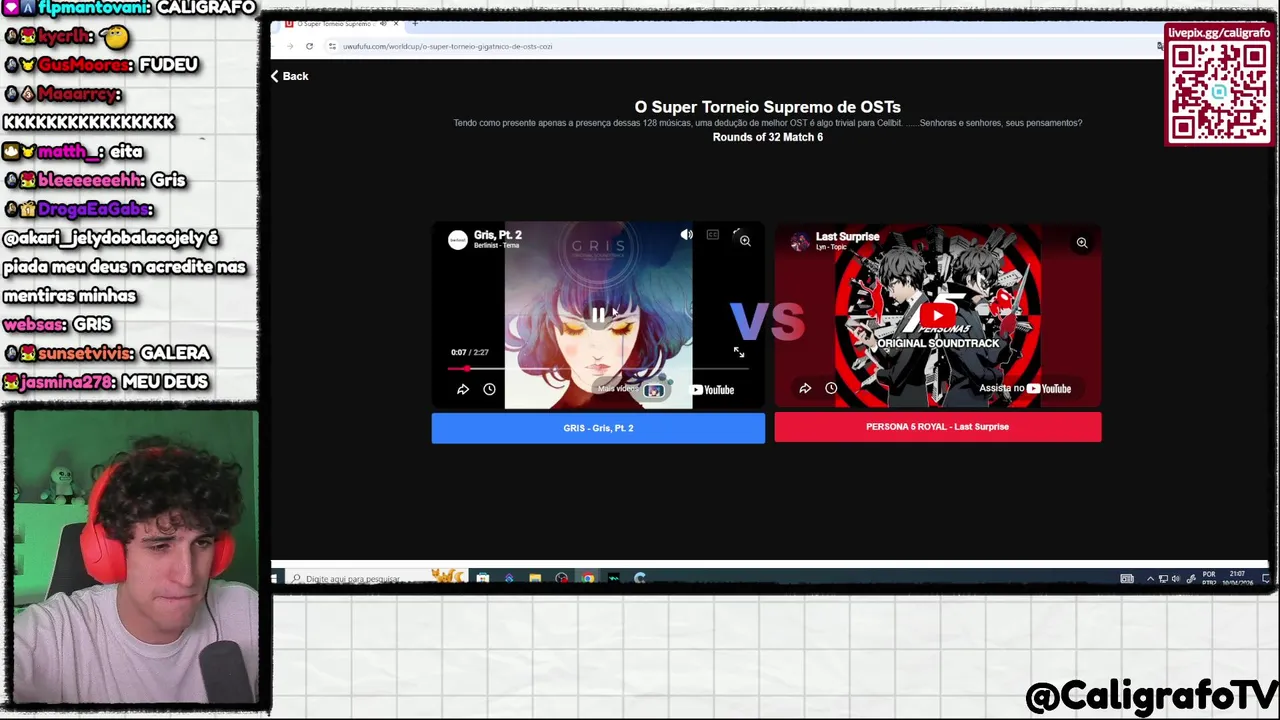Toggle captions on the Gris video
The image size is (1280, 720).
pos(712,235)
